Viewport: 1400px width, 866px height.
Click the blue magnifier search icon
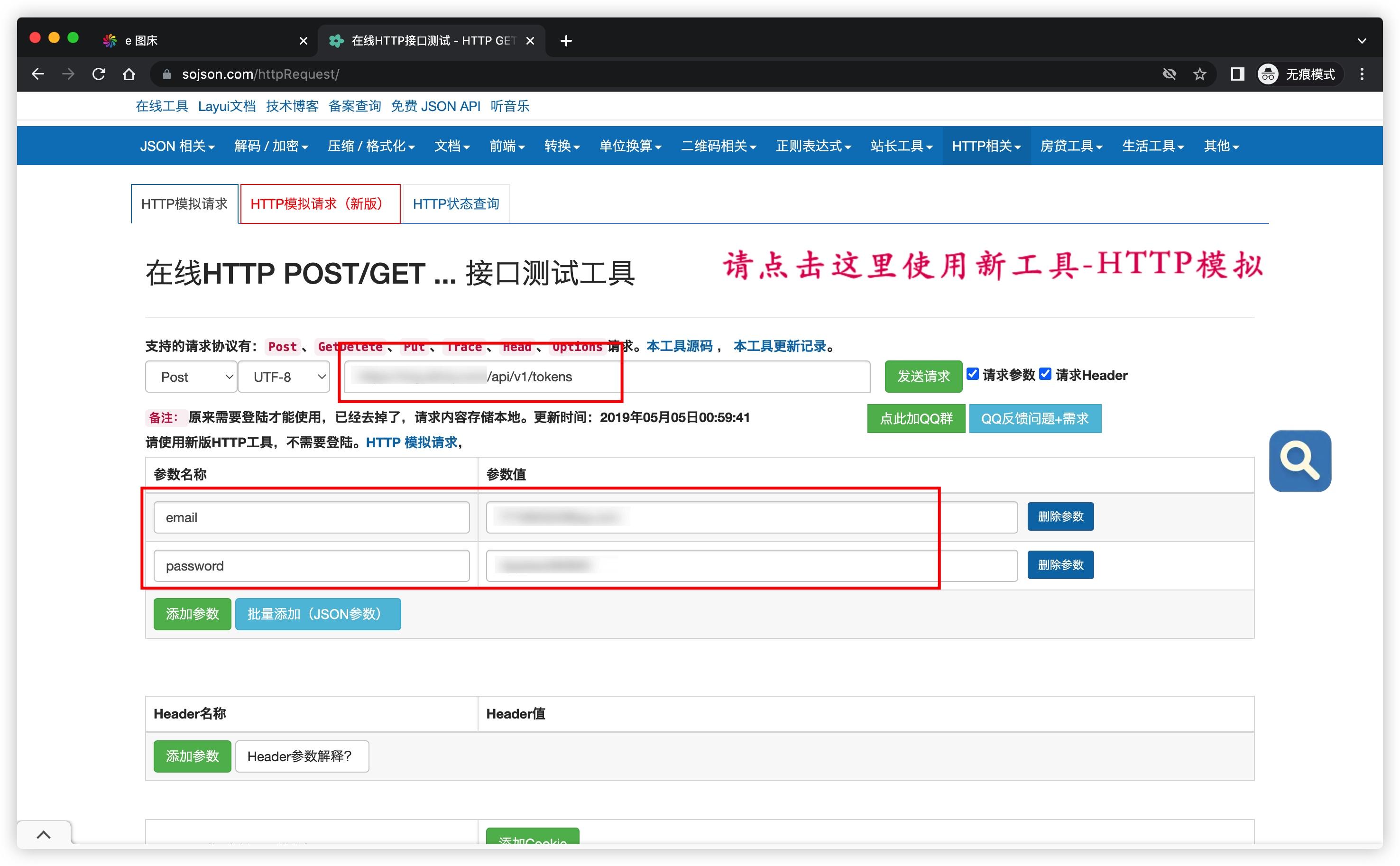[1299, 461]
